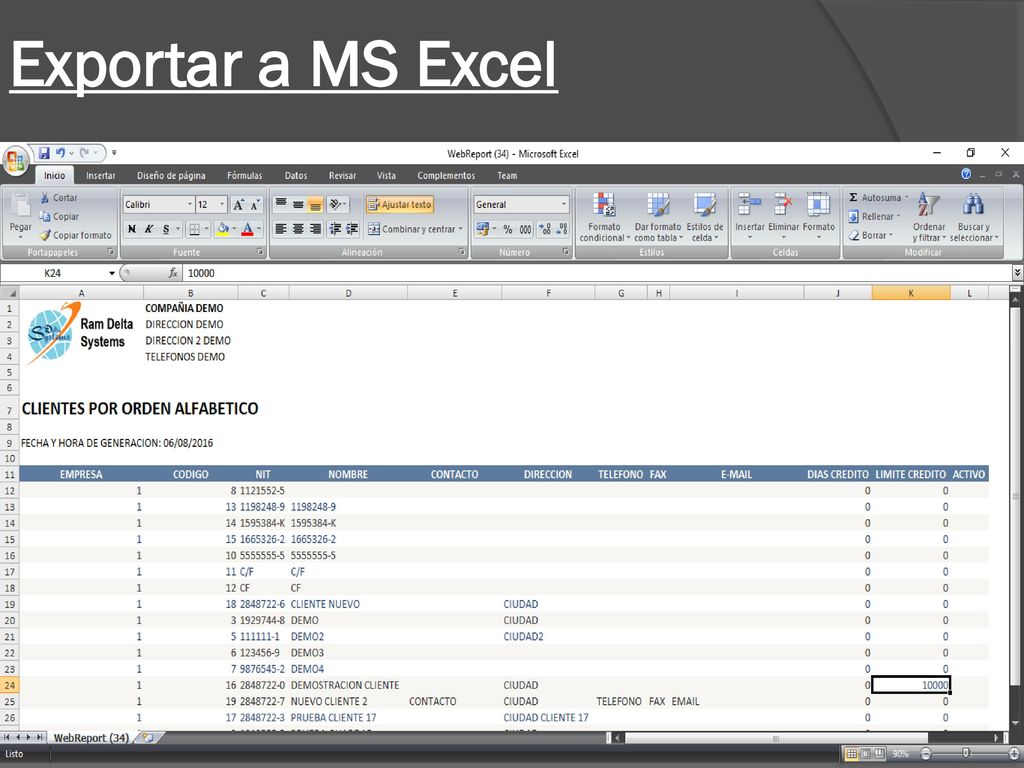This screenshot has width=1024, height=768.
Task: Open the round Office button menu
Action: click(x=15, y=160)
